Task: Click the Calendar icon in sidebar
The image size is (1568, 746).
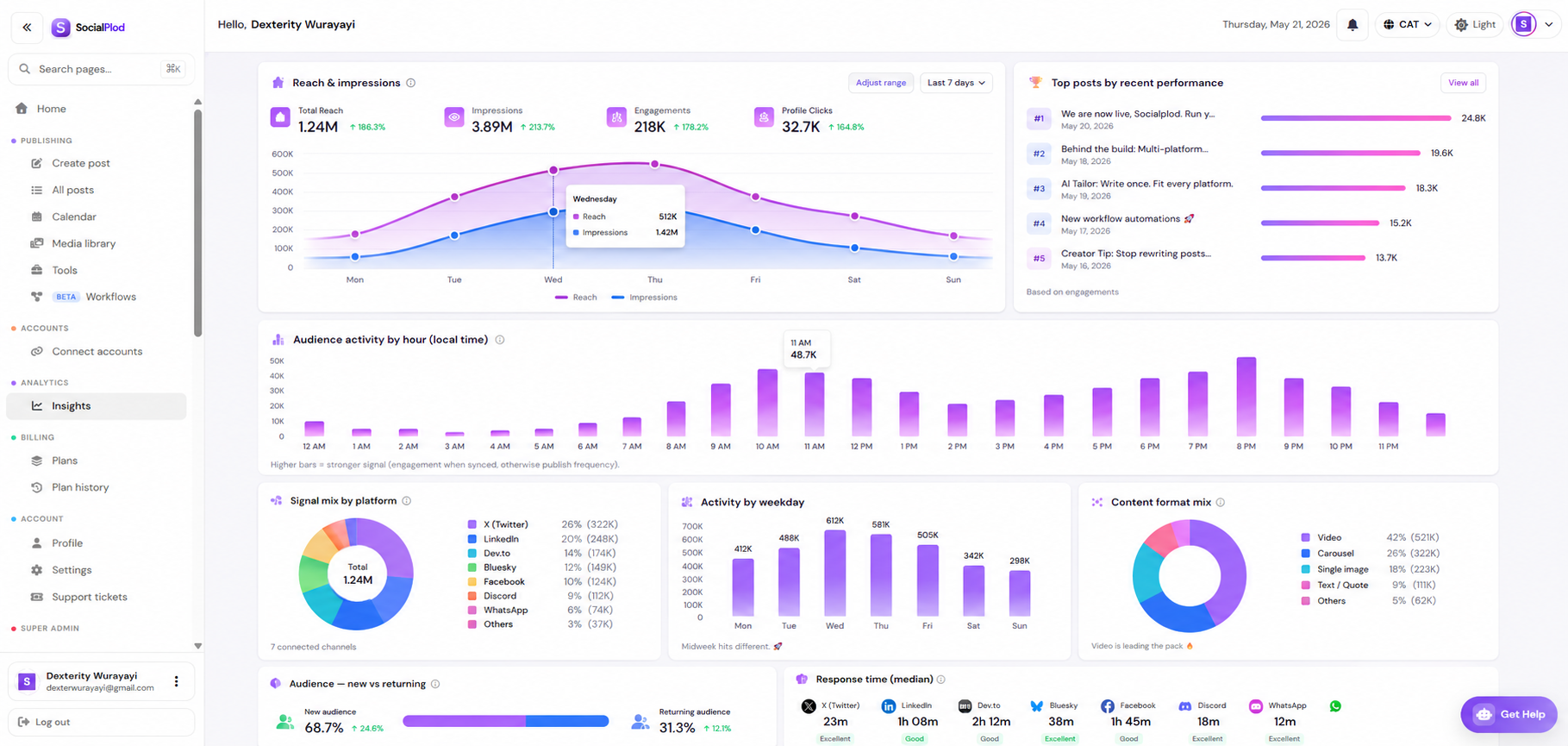Action: pos(37,216)
